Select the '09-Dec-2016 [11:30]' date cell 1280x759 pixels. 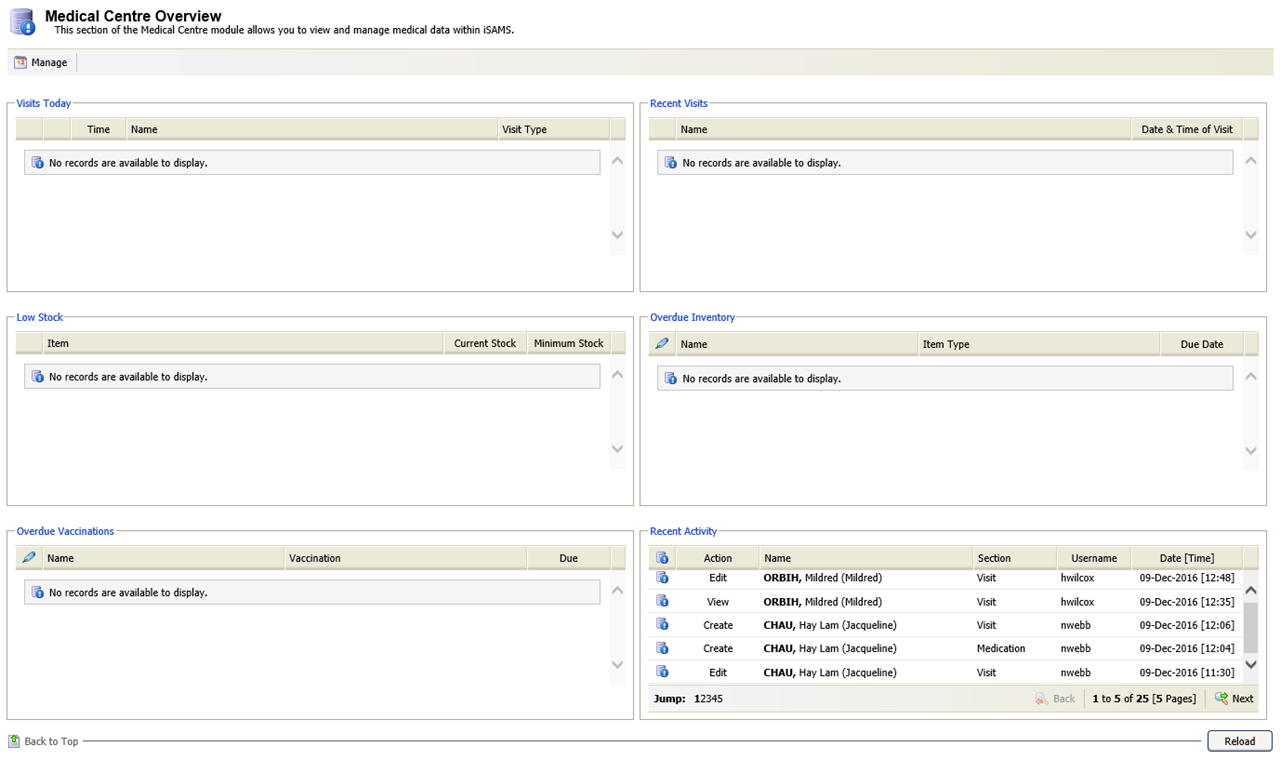point(1187,672)
